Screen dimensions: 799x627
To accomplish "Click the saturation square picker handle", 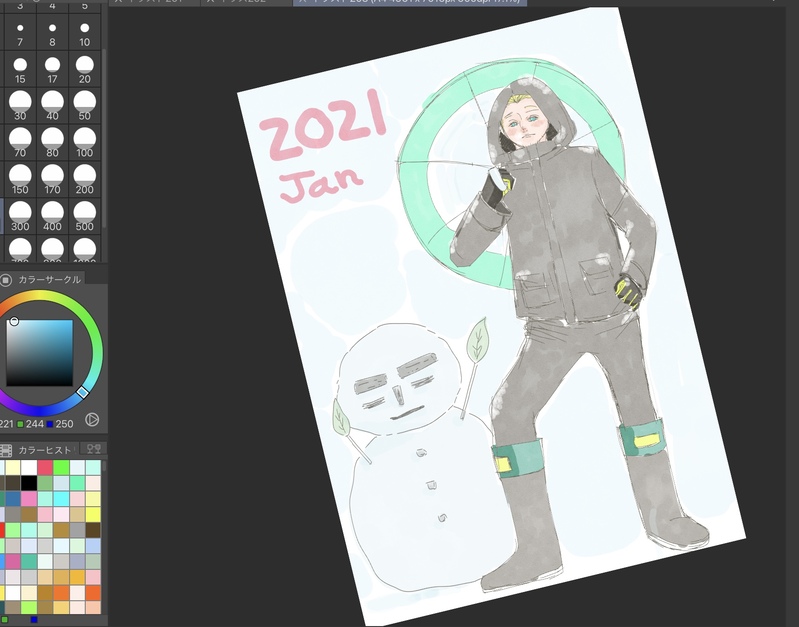I will point(14,321).
